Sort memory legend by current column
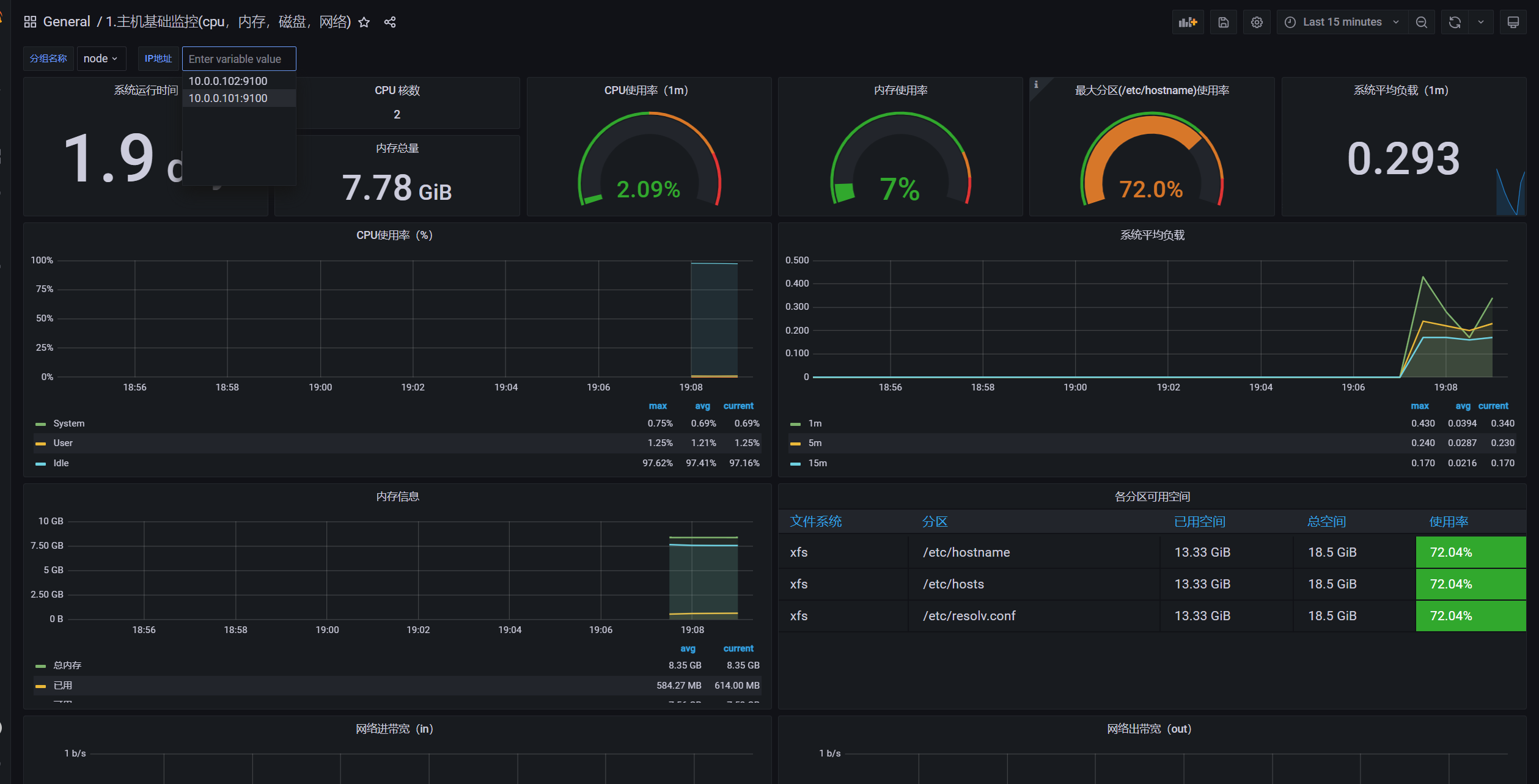The image size is (1539, 784). [738, 648]
